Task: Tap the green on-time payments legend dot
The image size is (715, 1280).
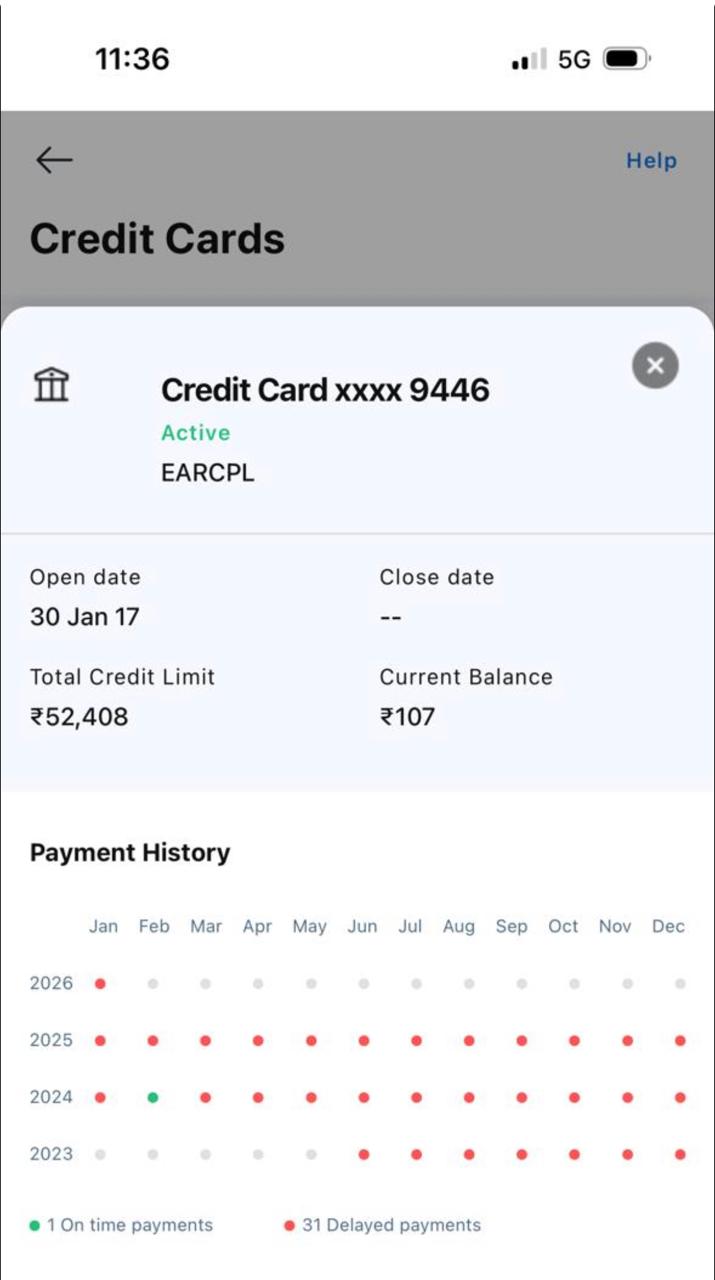Action: coord(35,1225)
